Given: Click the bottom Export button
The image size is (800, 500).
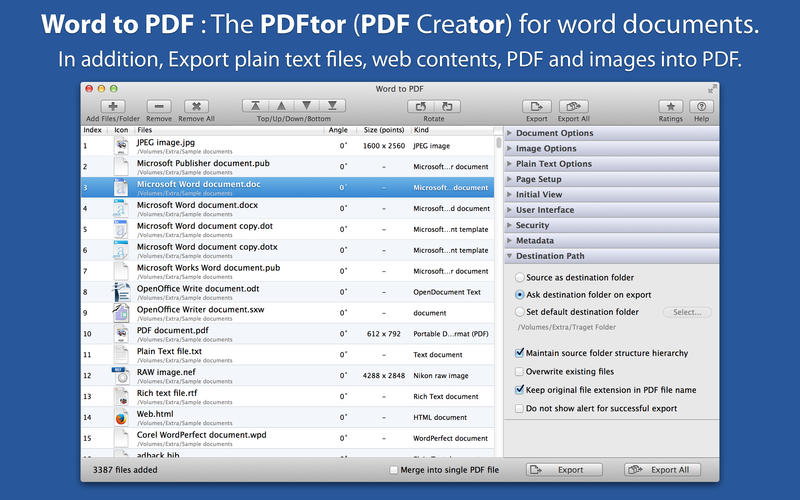Looking at the screenshot, I should 564,469.
